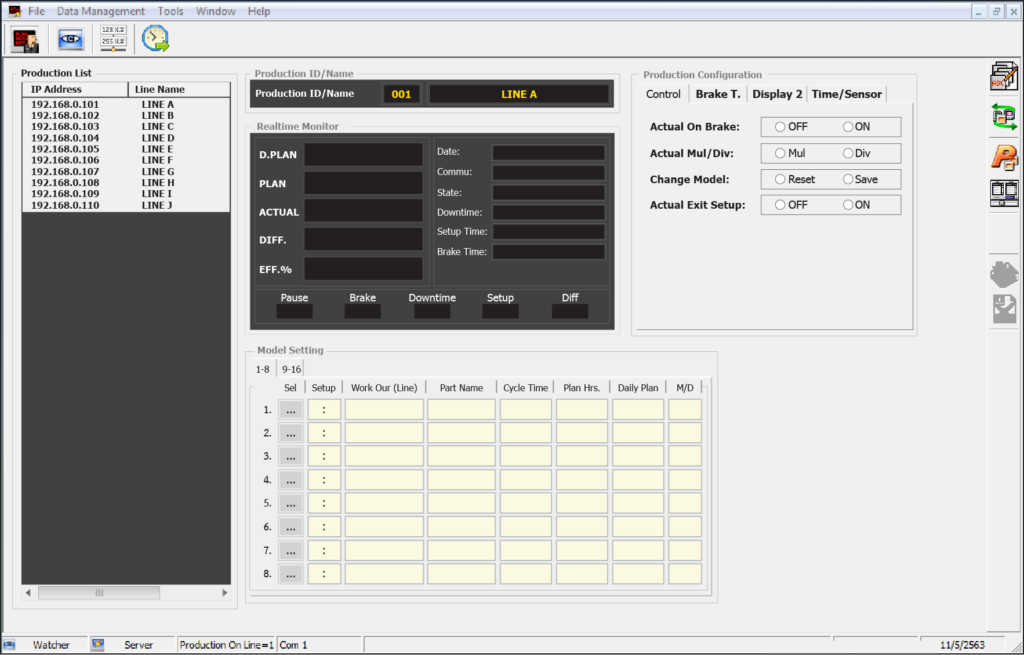The height and width of the screenshot is (655, 1024).
Task: Open the eye monitor view icon
Action: point(70,39)
